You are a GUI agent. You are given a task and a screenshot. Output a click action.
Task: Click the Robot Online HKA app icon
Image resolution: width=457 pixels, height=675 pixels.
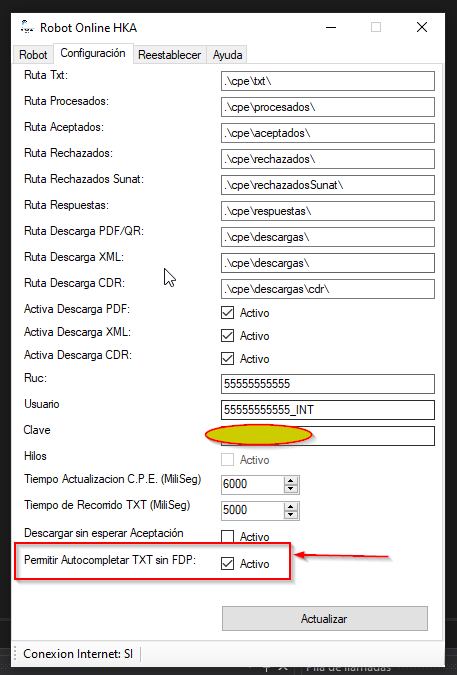click(27, 27)
